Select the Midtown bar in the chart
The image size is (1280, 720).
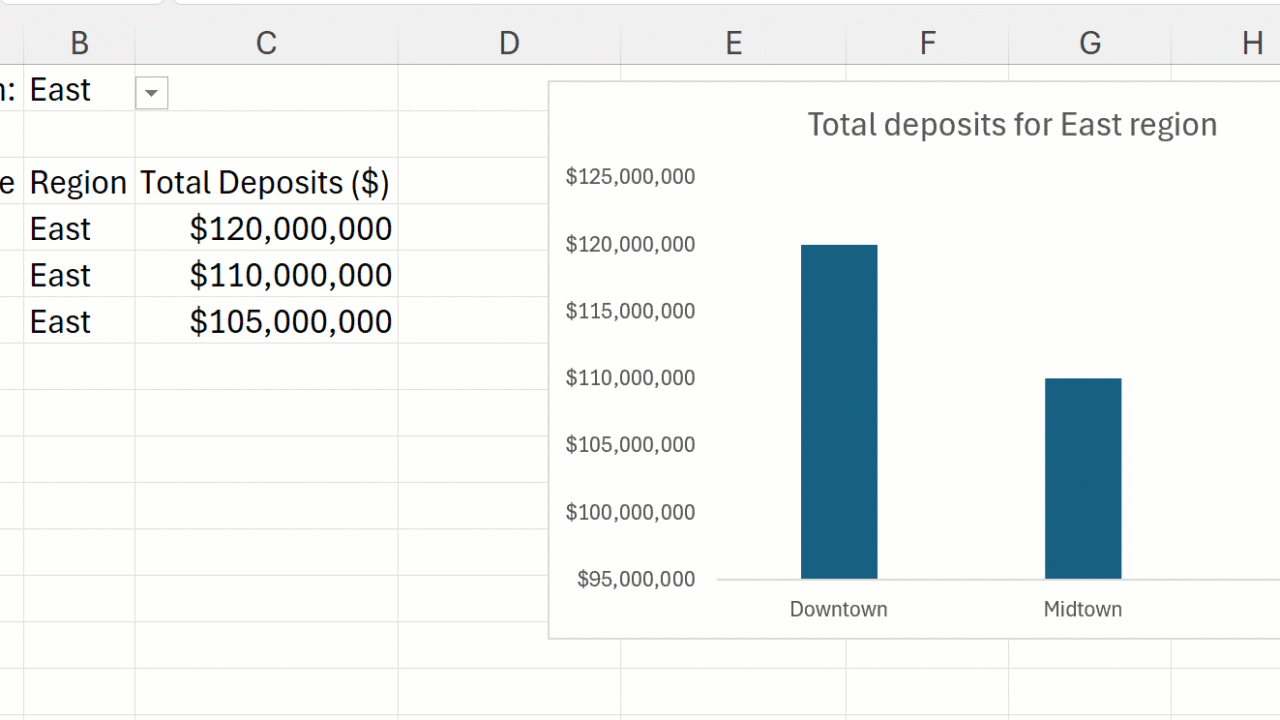[1083, 478]
